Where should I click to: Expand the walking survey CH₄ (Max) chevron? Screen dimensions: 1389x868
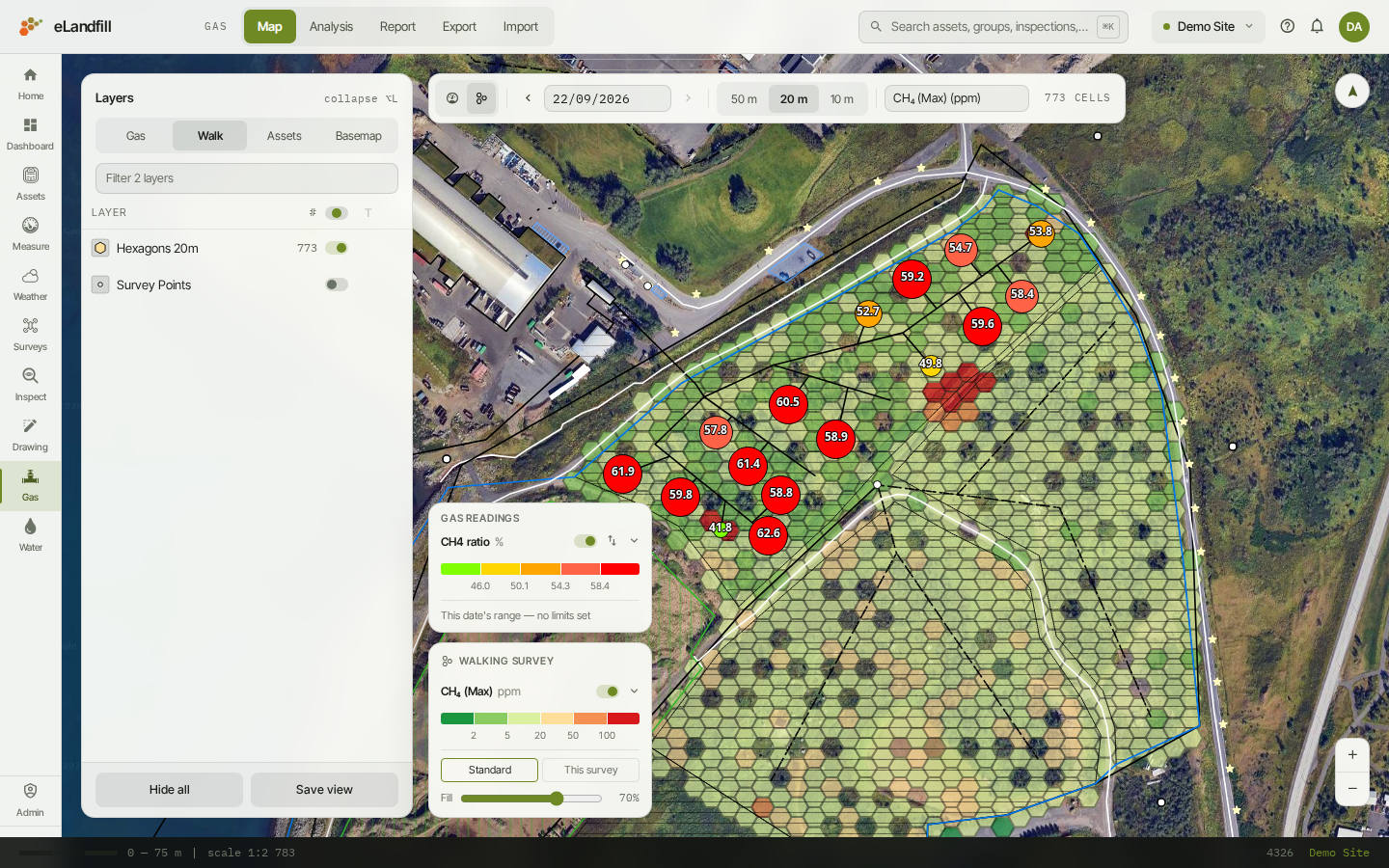[x=634, y=692]
